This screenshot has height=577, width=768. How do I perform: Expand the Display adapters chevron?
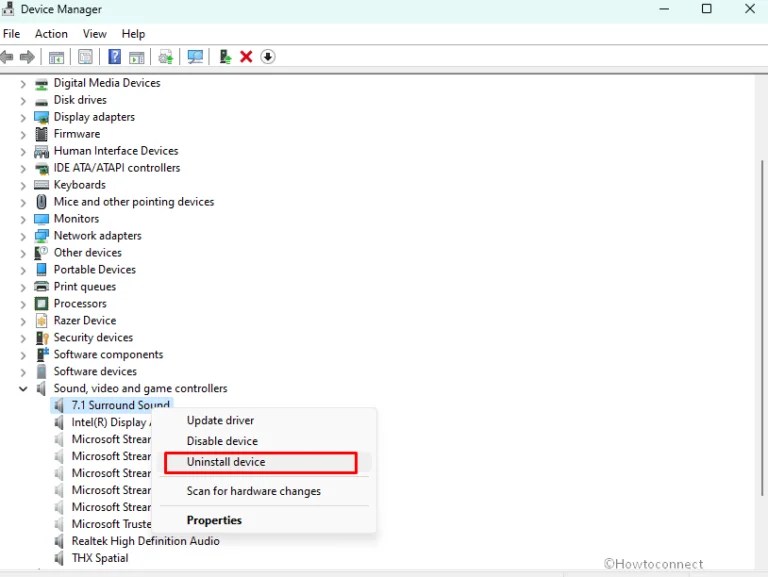click(x=23, y=118)
